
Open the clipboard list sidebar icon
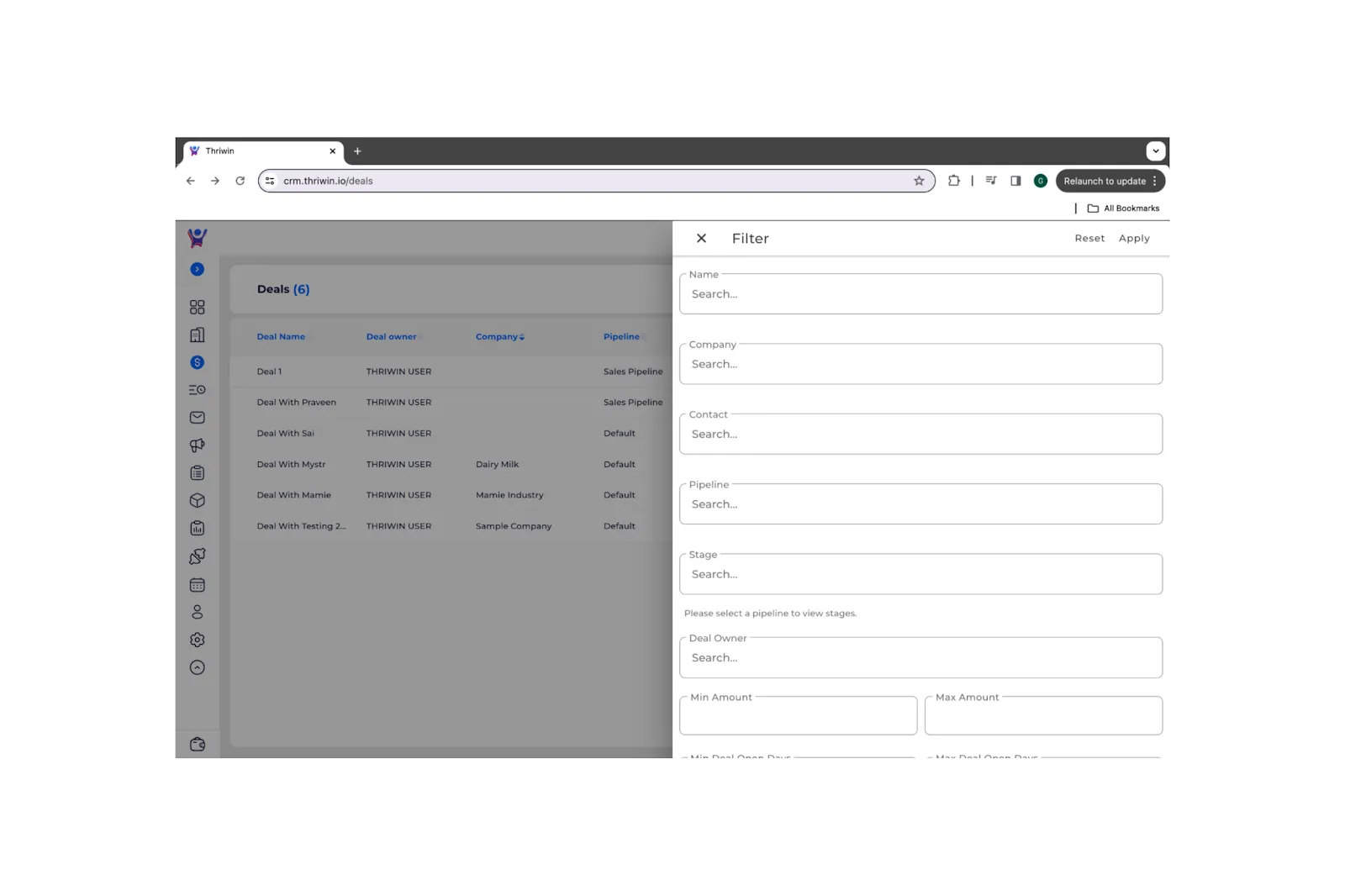tap(198, 473)
